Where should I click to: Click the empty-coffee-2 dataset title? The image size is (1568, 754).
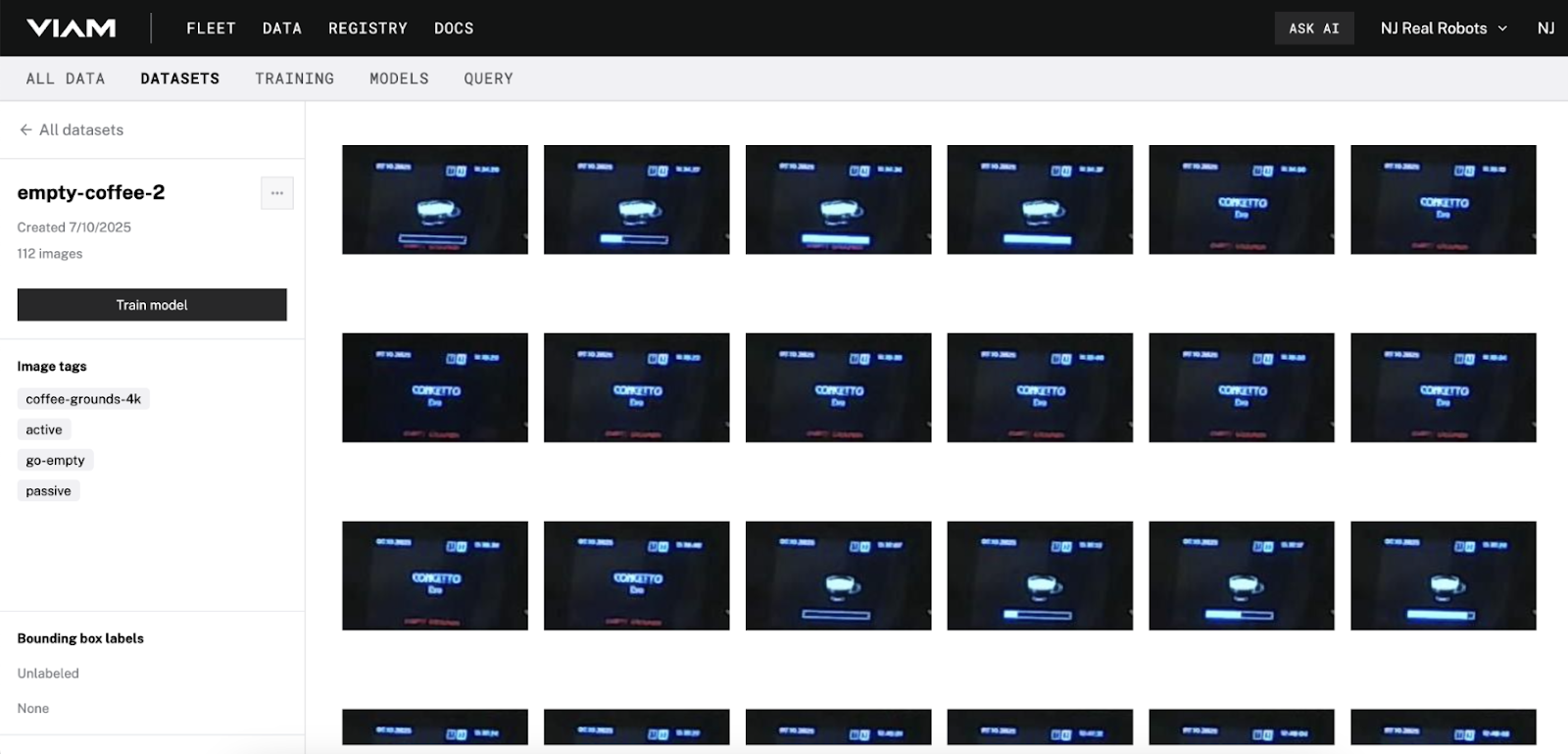pos(91,193)
